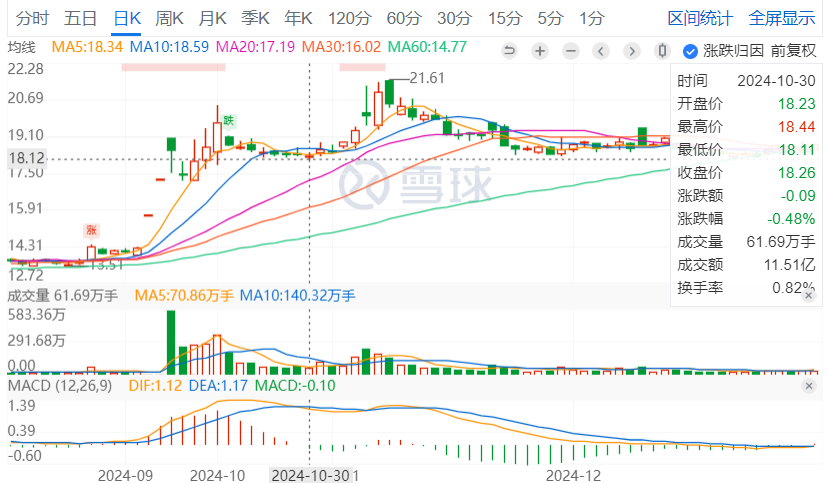Click volume MA5:70.86万手 label

184,295
